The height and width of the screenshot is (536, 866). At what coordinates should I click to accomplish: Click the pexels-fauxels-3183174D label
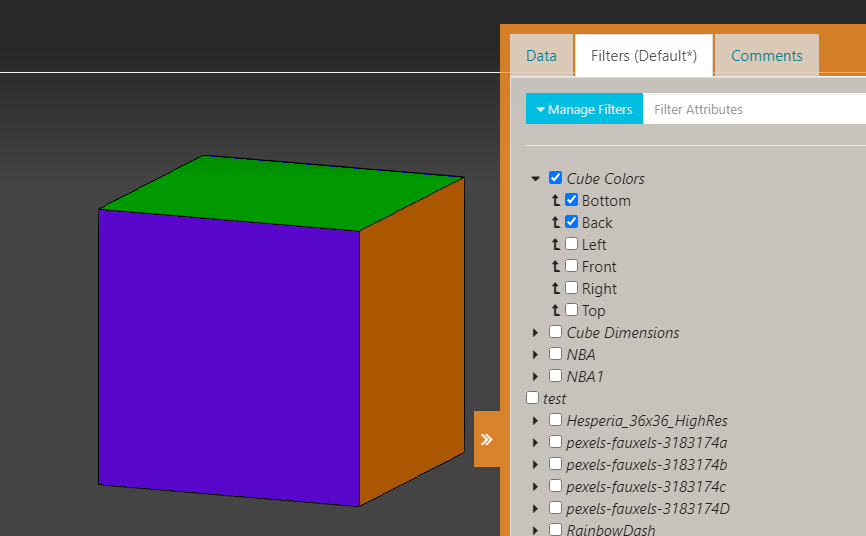[648, 509]
